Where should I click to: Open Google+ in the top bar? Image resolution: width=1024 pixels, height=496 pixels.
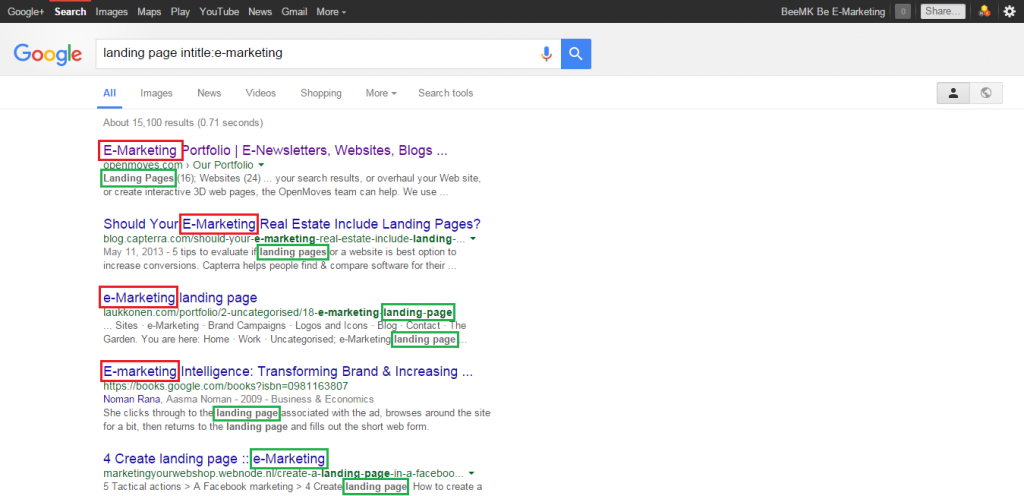click(x=26, y=12)
